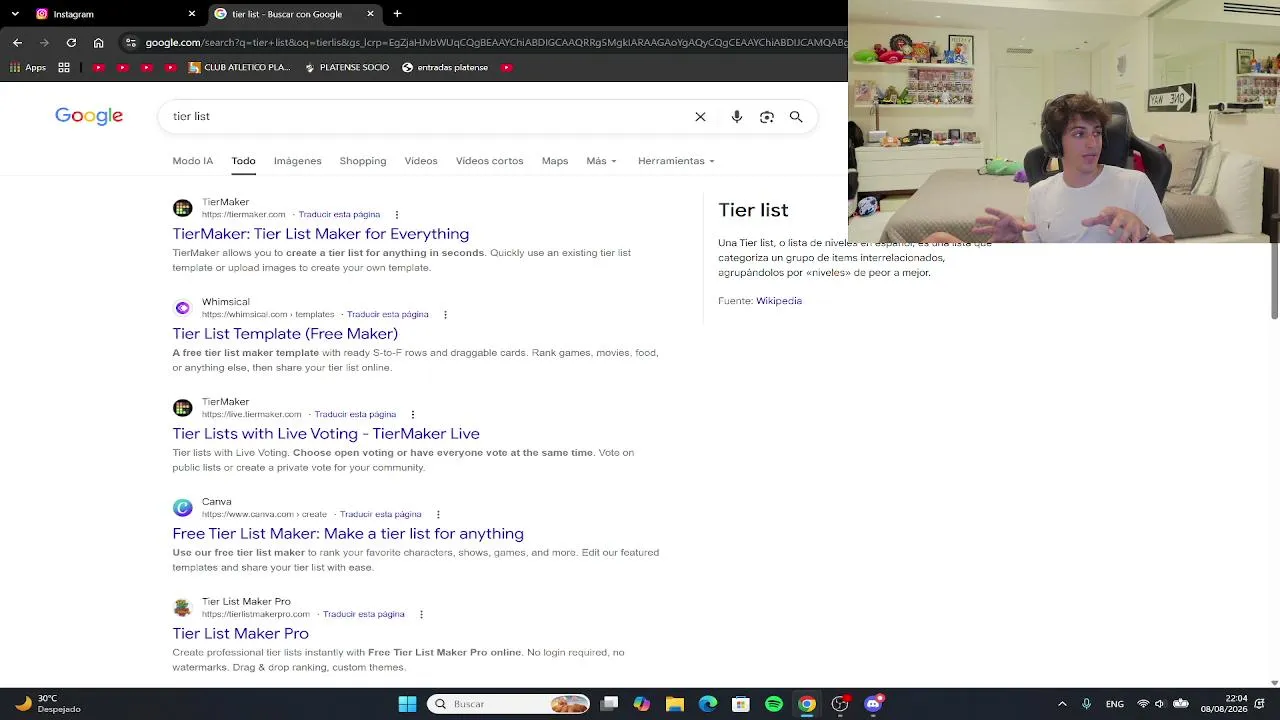Select the Imágenes results tab
The width and height of the screenshot is (1280, 720).
[298, 161]
